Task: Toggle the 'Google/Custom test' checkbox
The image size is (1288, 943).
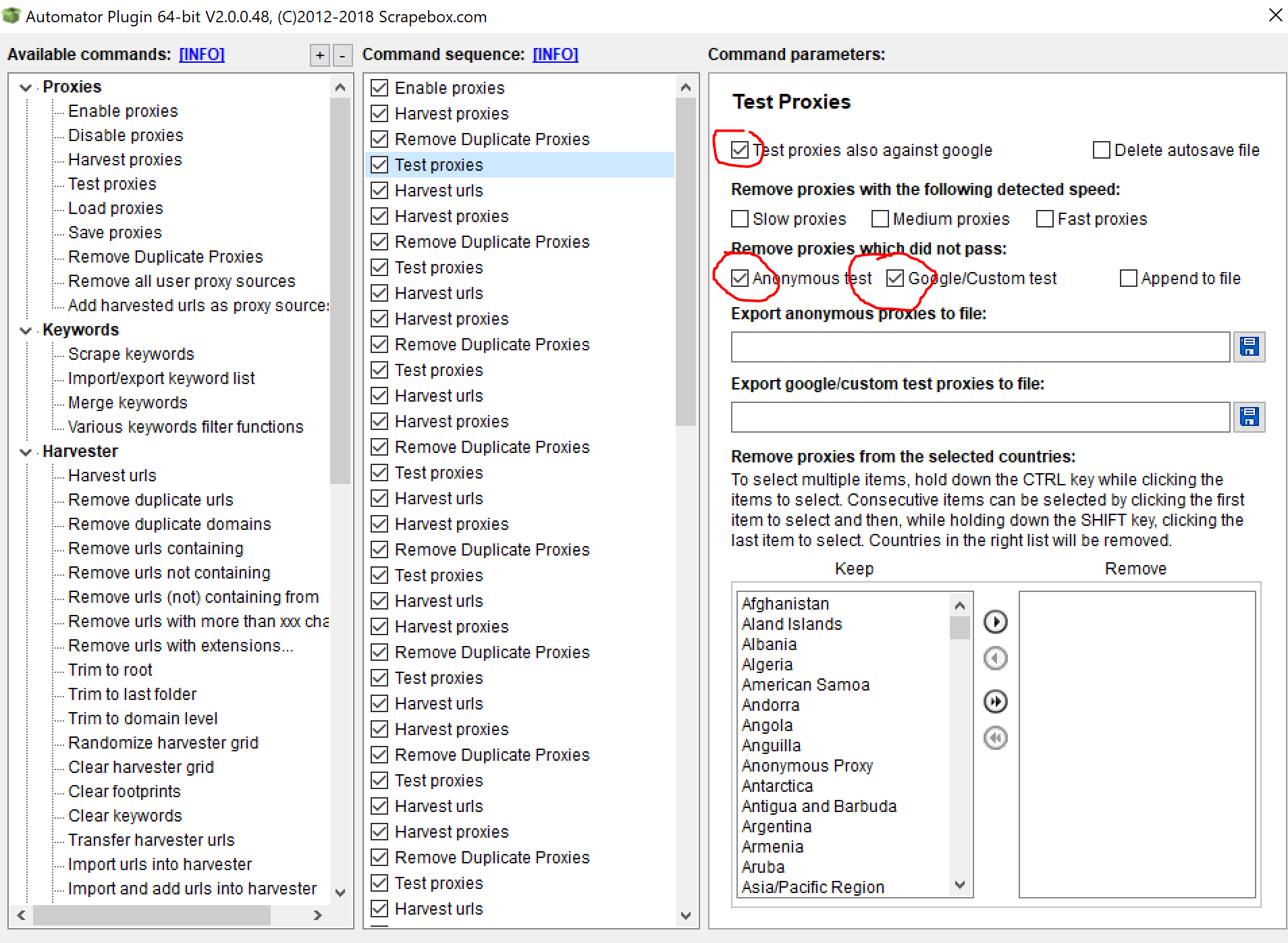Action: tap(895, 278)
